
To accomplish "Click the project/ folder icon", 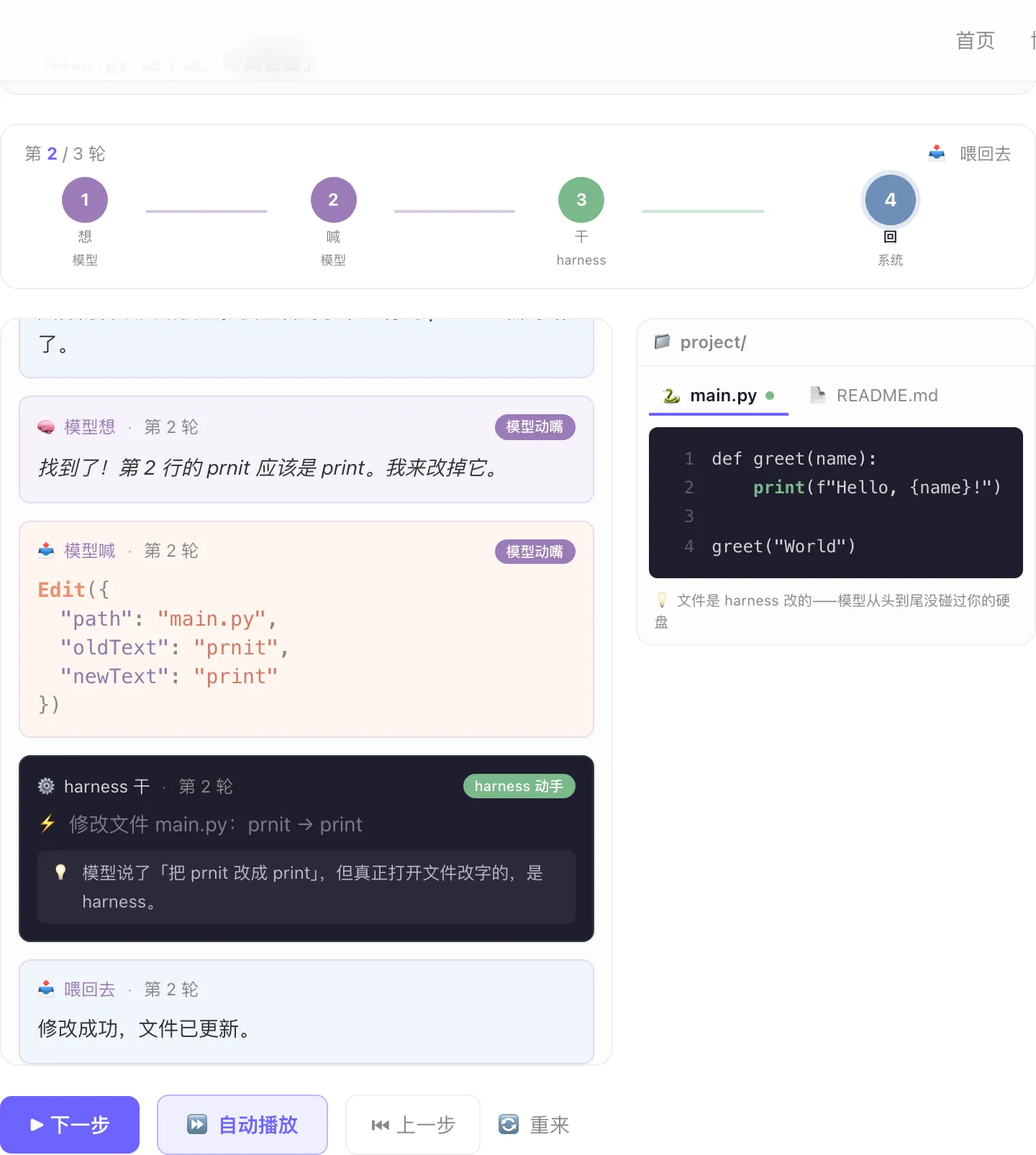I will [663, 342].
